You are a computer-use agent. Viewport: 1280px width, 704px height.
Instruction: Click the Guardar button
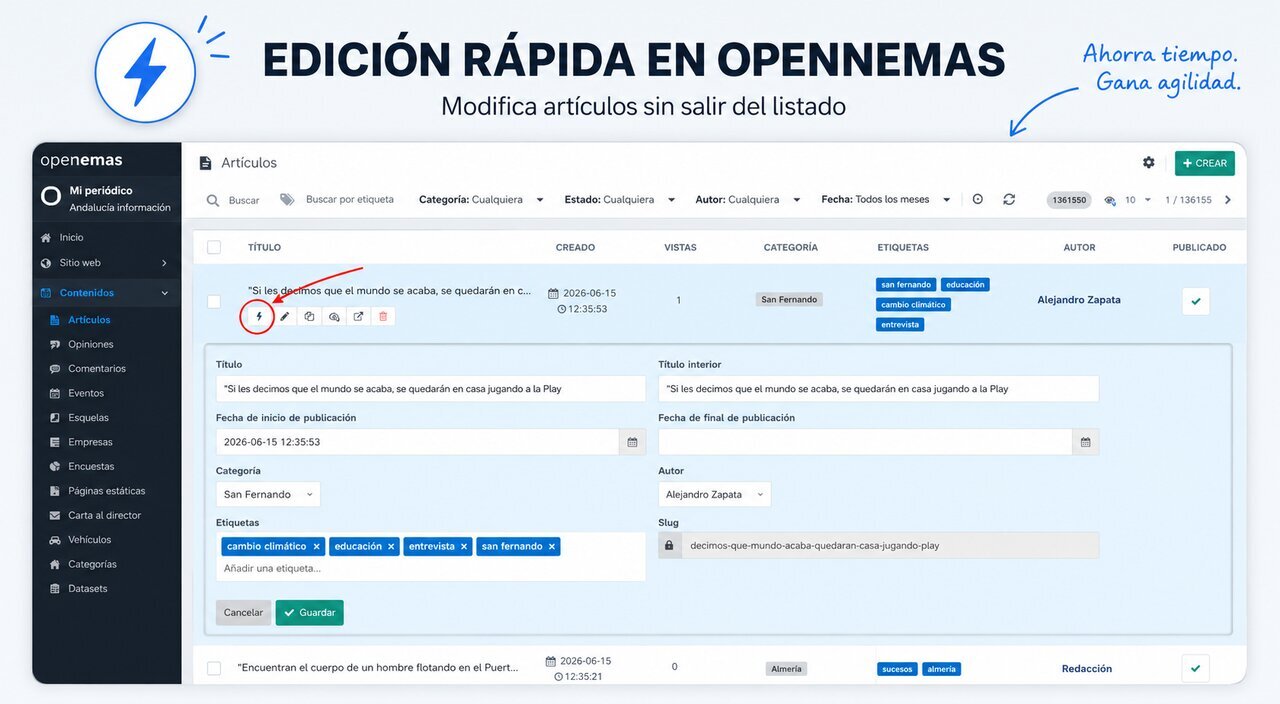(309, 613)
